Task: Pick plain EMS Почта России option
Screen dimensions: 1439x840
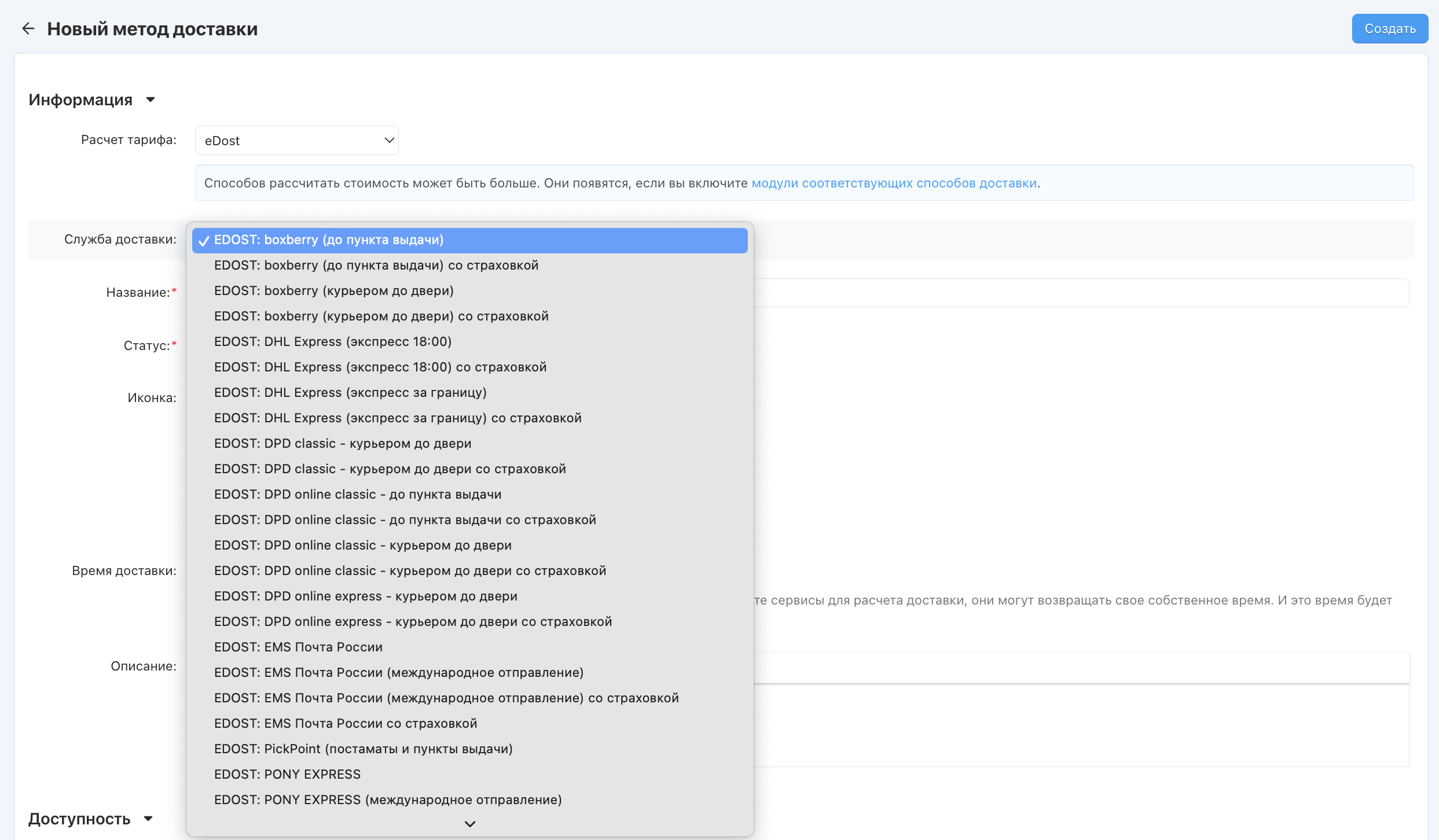Action: [x=298, y=647]
